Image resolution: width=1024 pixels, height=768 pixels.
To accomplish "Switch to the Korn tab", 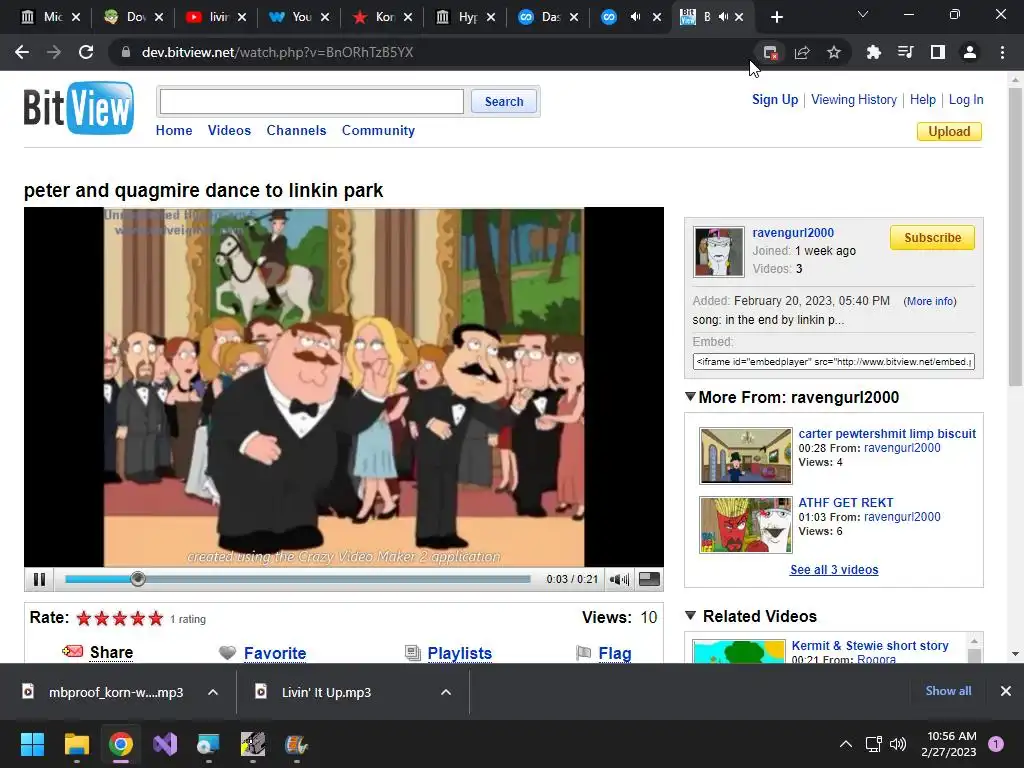I will tap(382, 17).
